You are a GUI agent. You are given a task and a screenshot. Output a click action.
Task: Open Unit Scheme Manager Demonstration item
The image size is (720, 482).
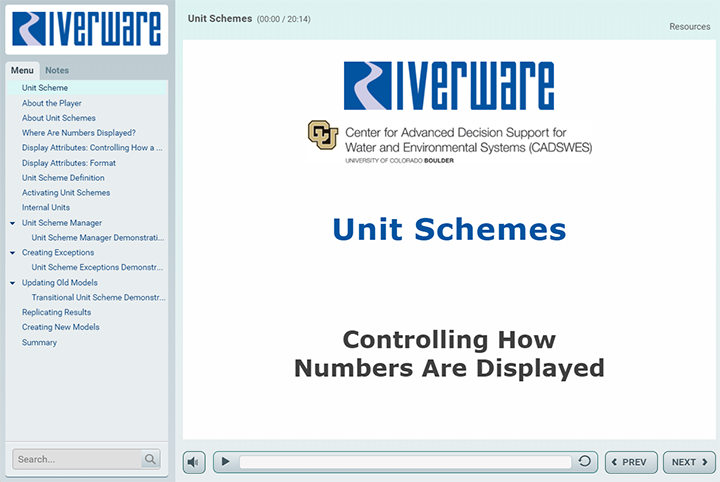click(x=98, y=238)
